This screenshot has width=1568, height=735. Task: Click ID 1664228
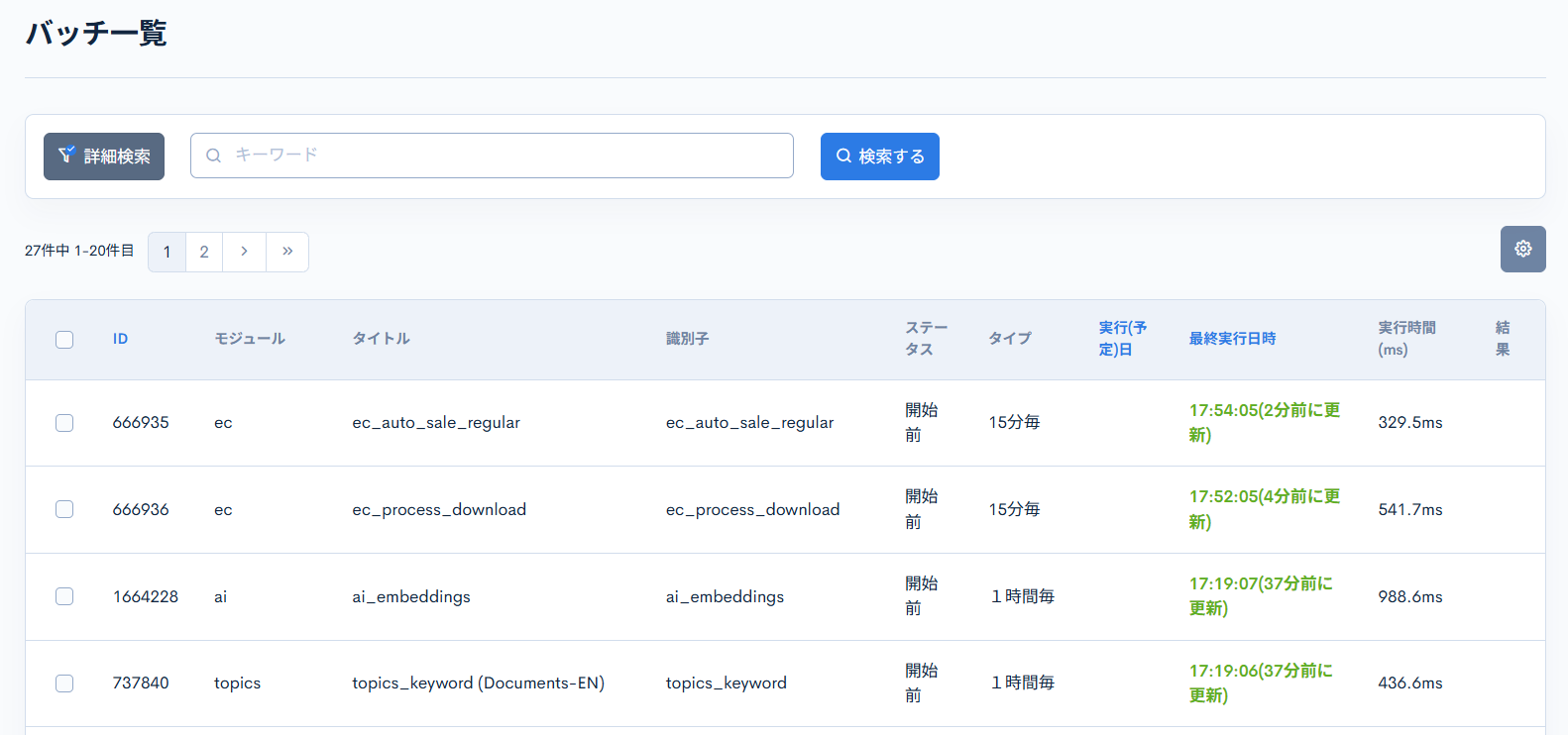(x=146, y=596)
